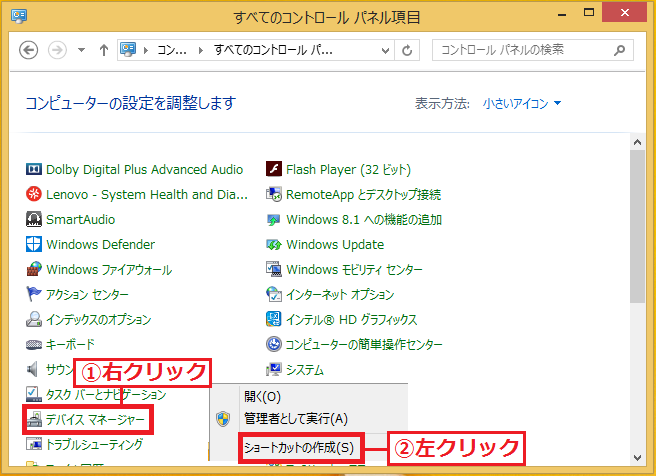Focus the コントロール パネルの検索 search field
This screenshot has height=476, width=656.
point(533,50)
